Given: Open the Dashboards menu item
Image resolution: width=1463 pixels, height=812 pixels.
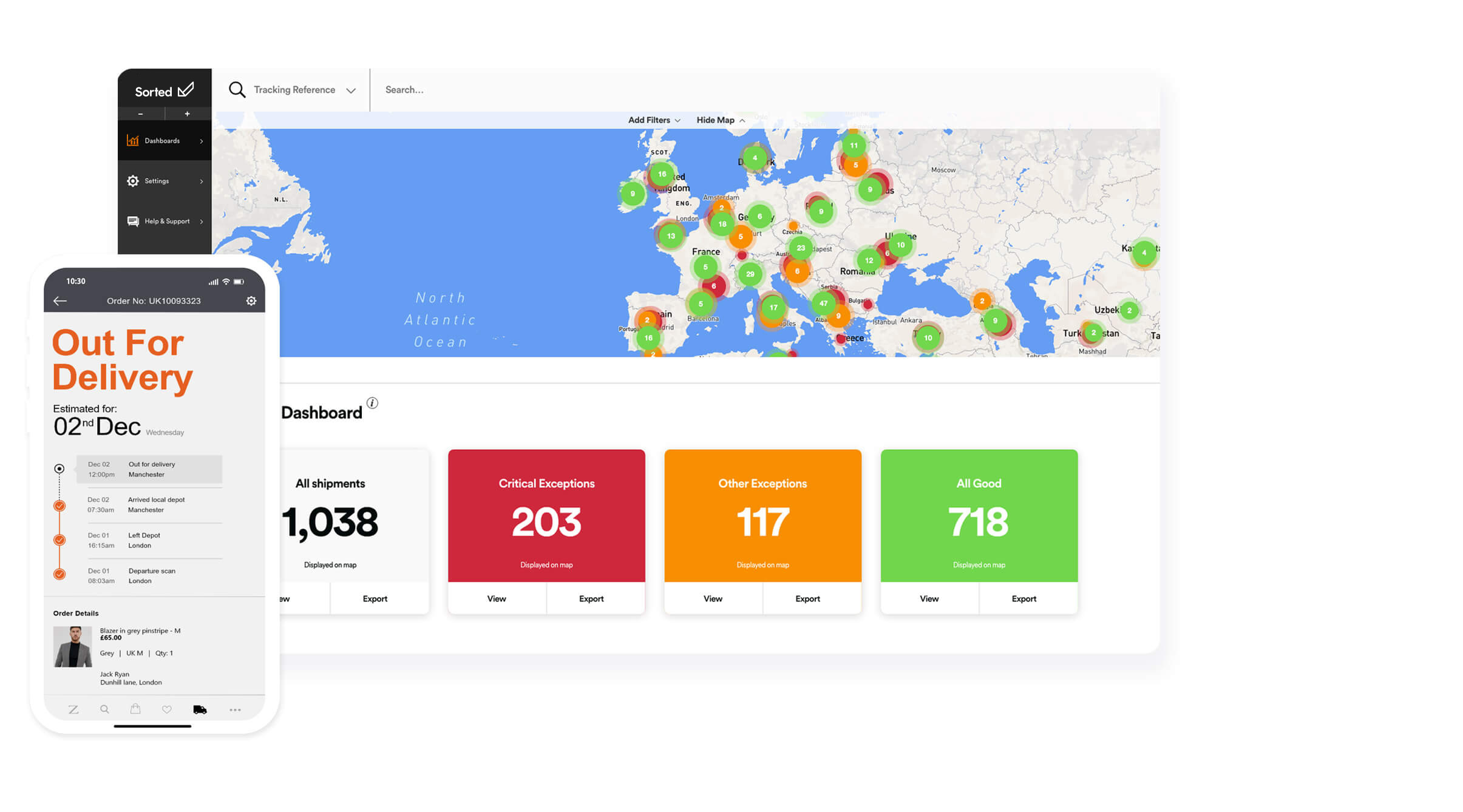Looking at the screenshot, I should (x=165, y=141).
